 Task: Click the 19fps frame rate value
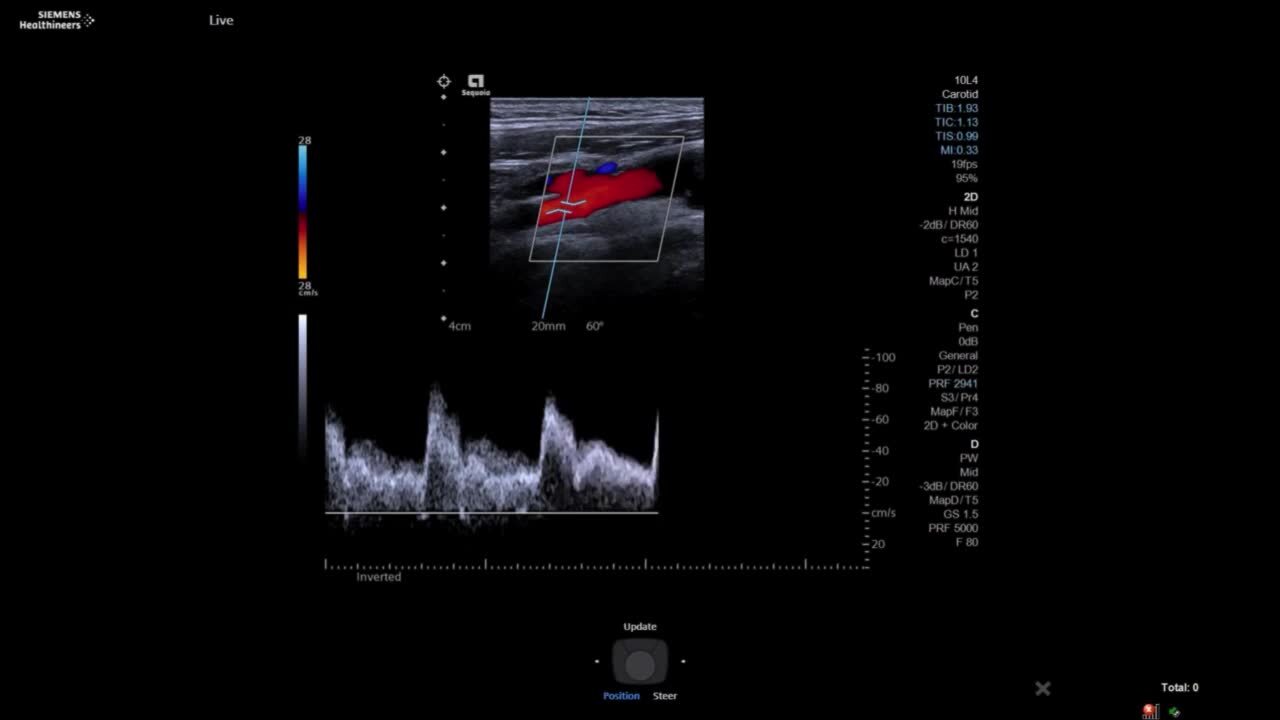pyautogui.click(x=965, y=164)
